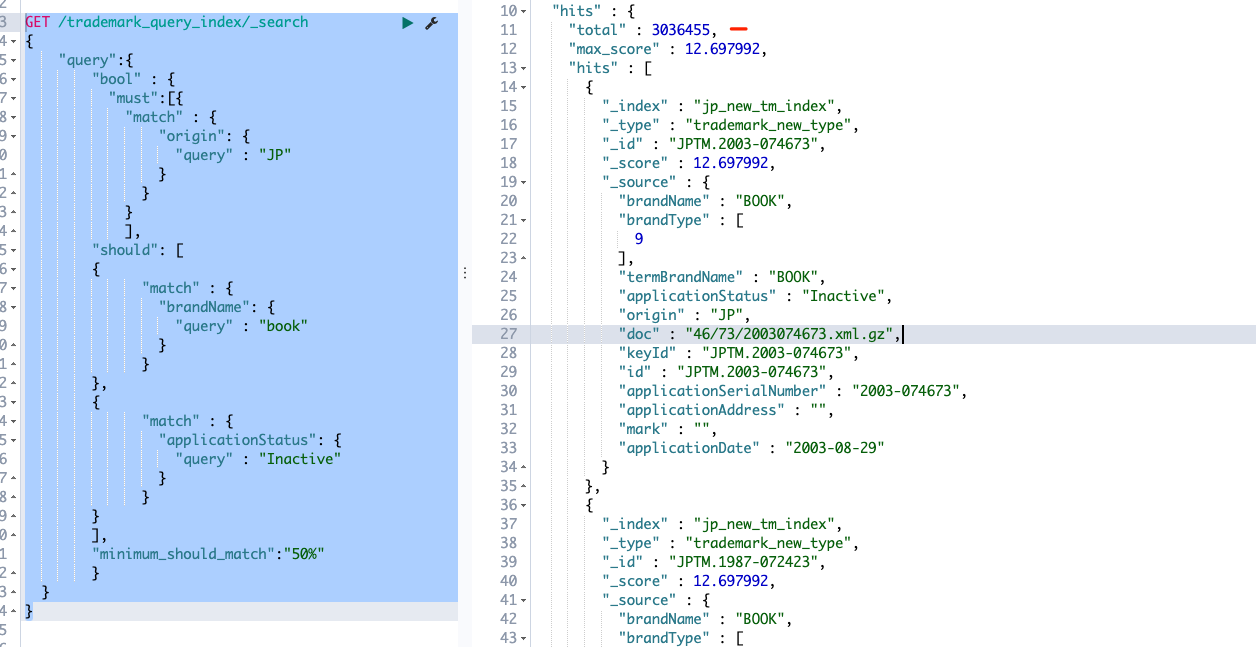The image size is (1256, 647).
Task: Click the splitter bar between the two editors
Action: point(464,270)
